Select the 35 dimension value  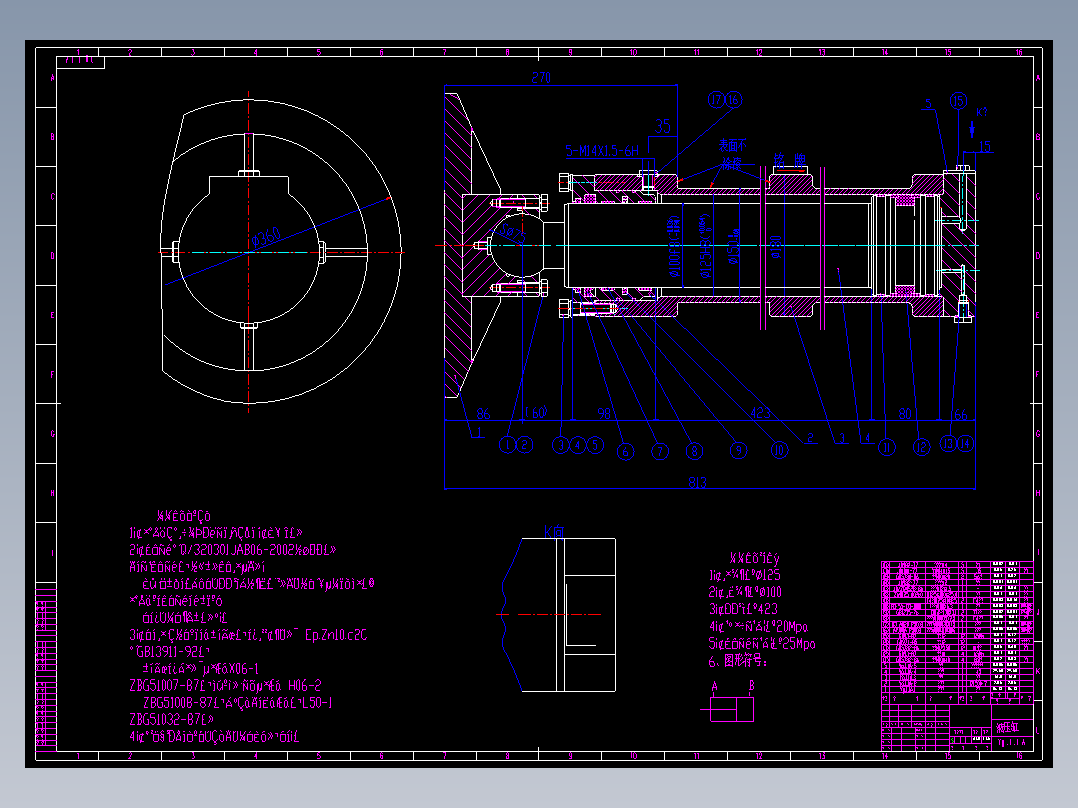[x=662, y=127]
